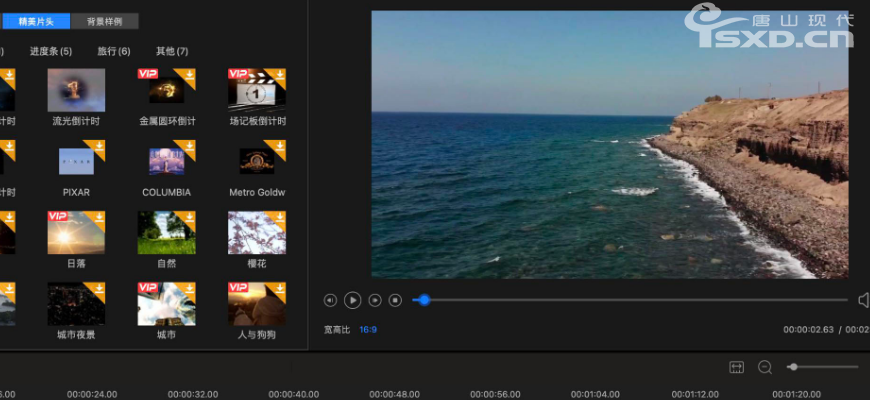Download the PIXAR intro template
The image size is (870, 400).
point(99,146)
